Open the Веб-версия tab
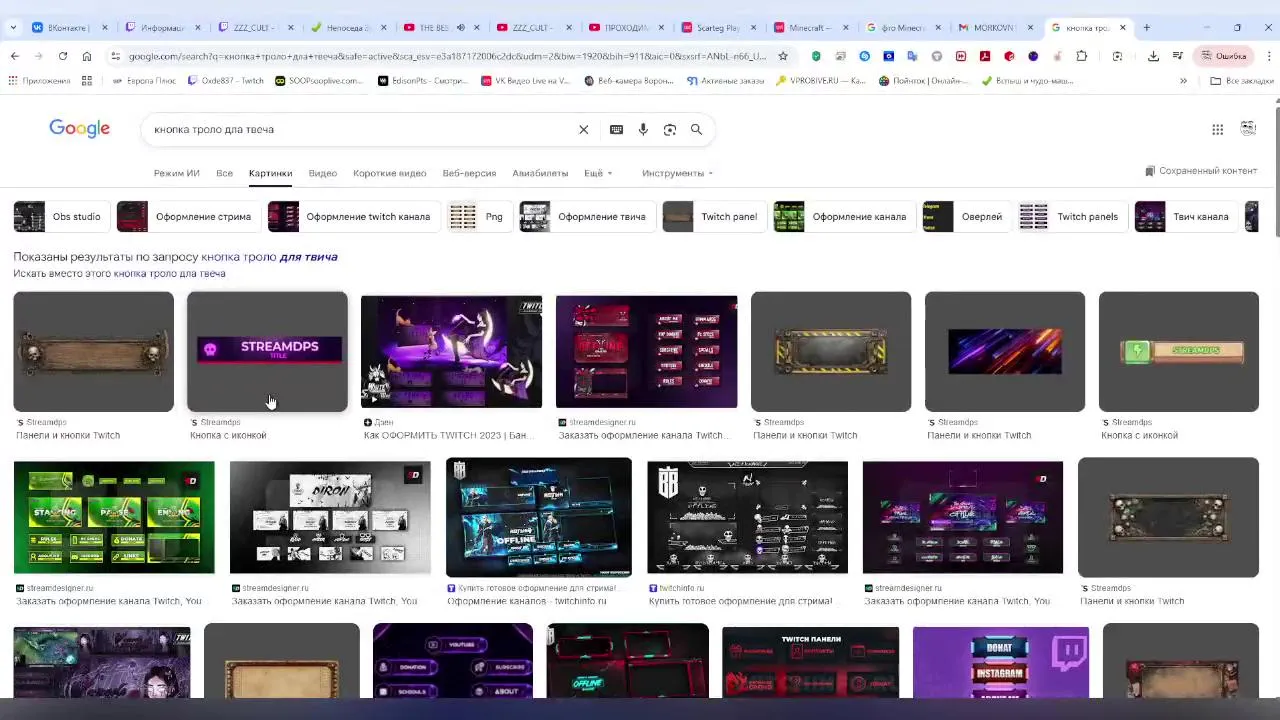The width and height of the screenshot is (1280, 720). (469, 173)
